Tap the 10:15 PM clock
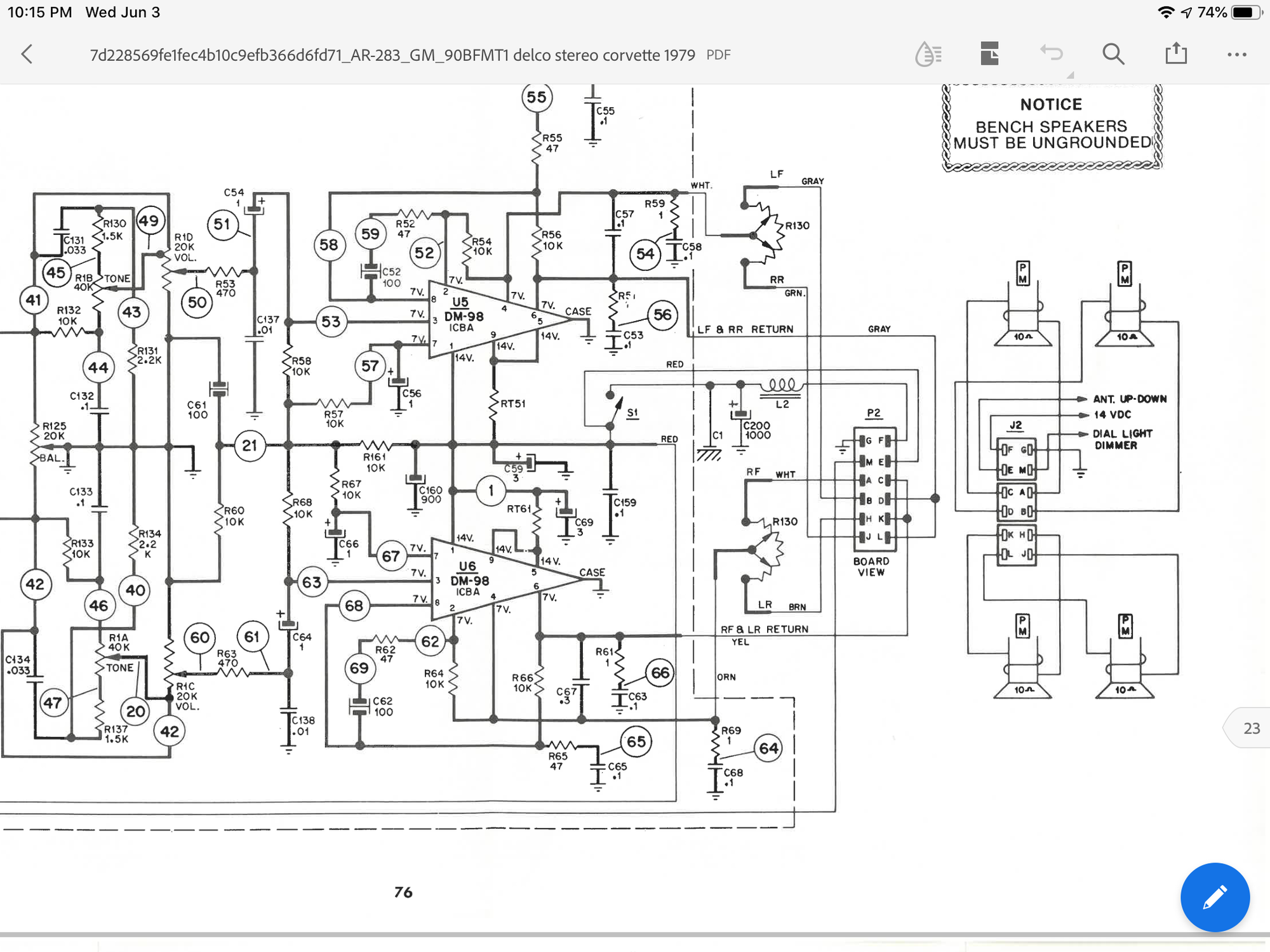 [x=39, y=12]
